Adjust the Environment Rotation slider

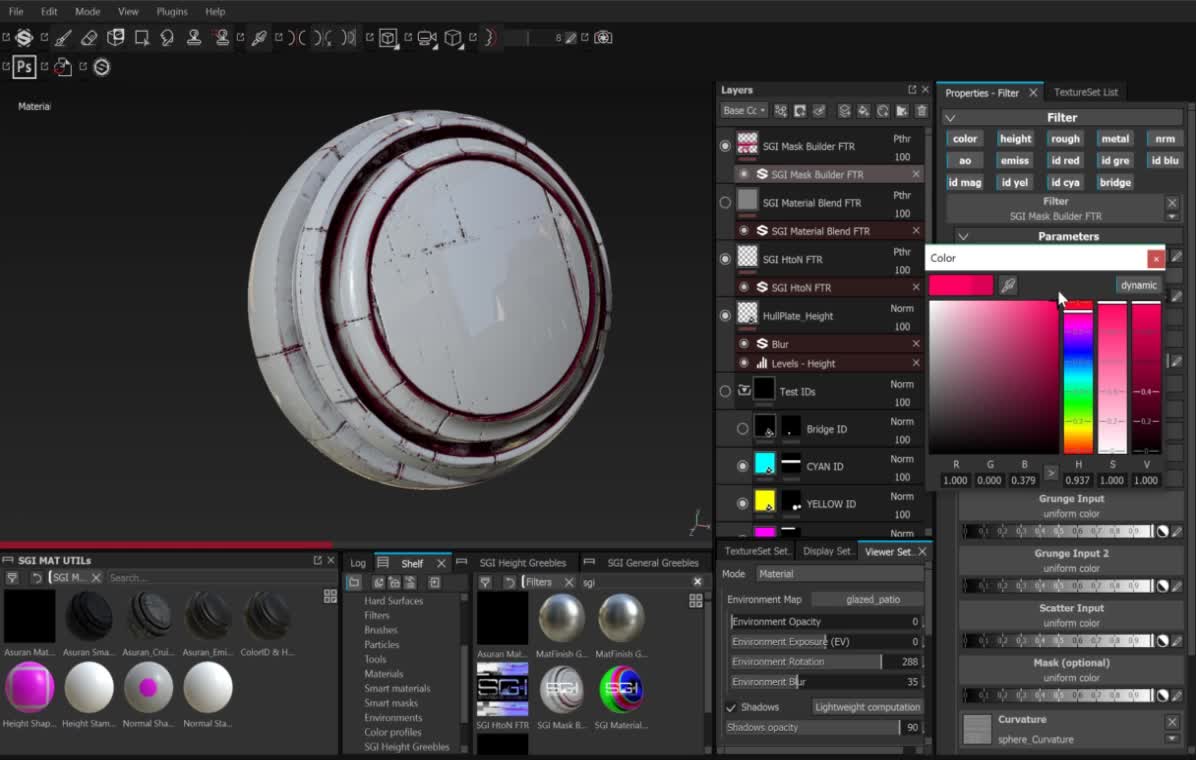click(x=825, y=662)
